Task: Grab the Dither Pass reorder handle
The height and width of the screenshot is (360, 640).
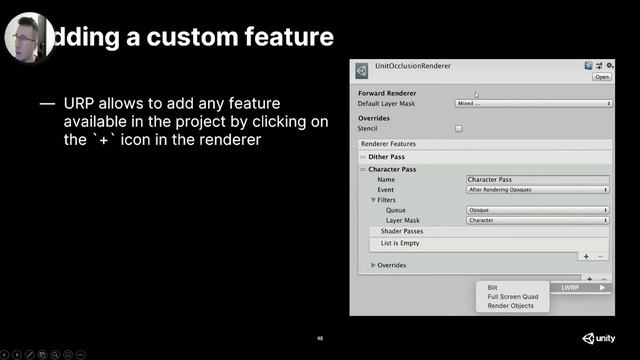Action: (363, 157)
